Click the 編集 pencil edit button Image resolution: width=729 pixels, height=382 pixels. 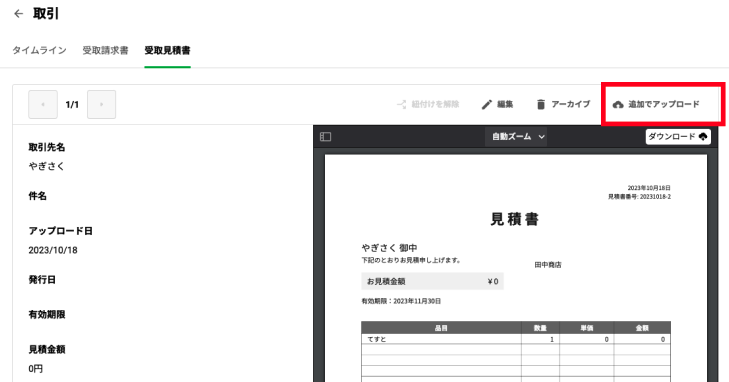tap(497, 104)
